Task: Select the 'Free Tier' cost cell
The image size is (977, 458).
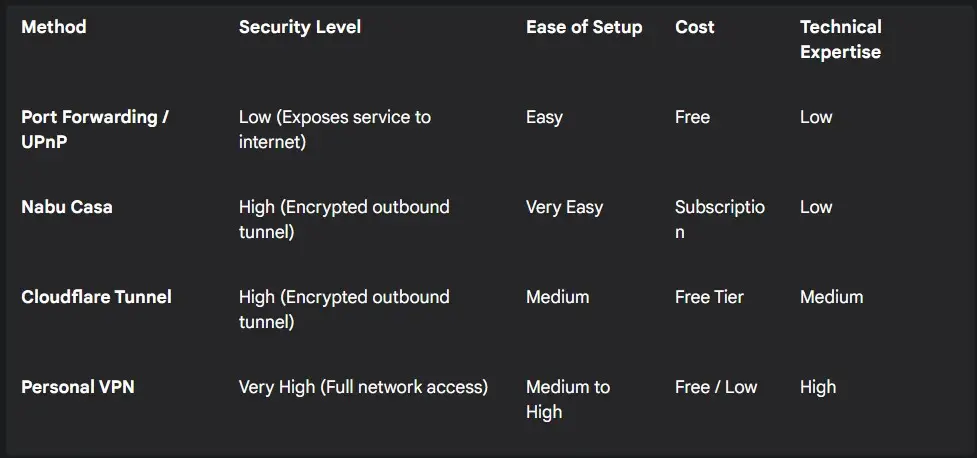Action: pos(709,297)
